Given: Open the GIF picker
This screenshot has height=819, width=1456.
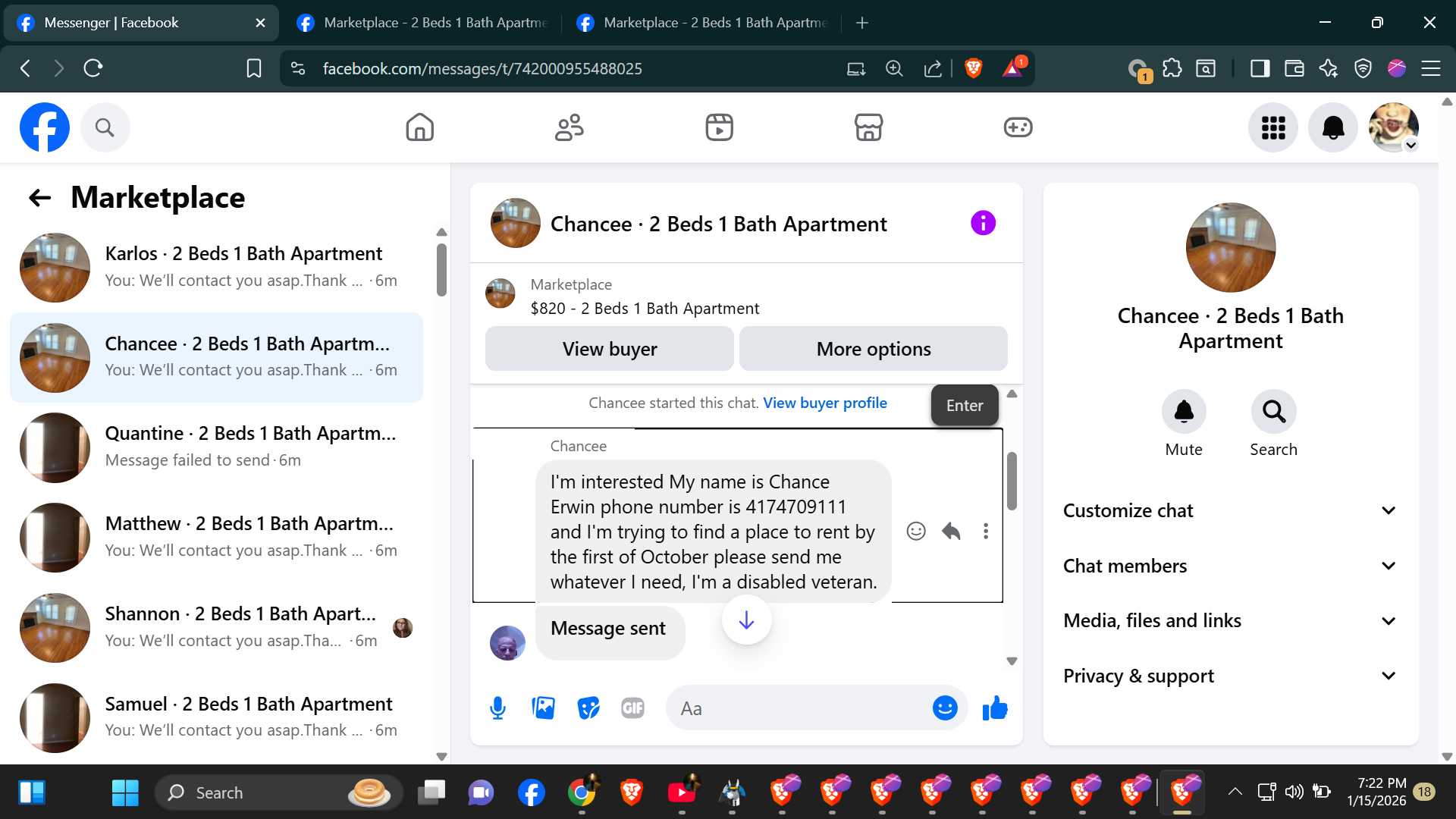Looking at the screenshot, I should click(x=632, y=708).
